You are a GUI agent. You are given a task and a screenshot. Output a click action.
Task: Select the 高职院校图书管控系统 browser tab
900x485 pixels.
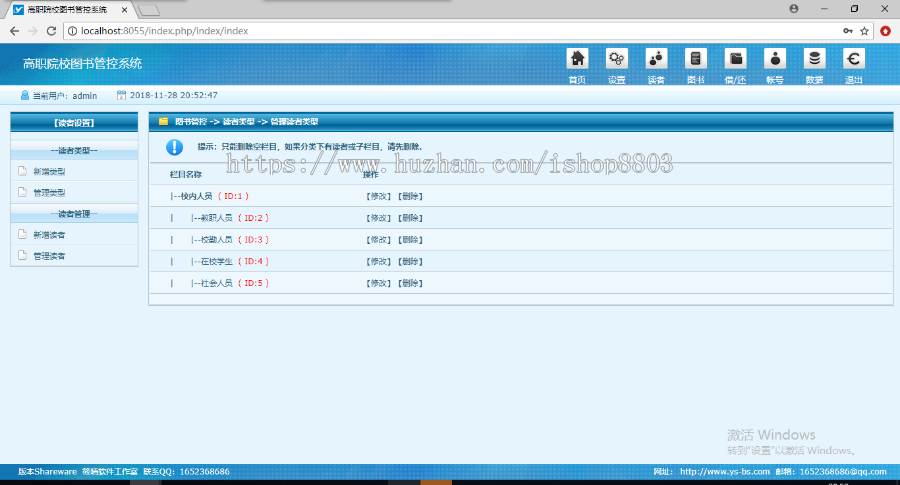(x=67, y=10)
